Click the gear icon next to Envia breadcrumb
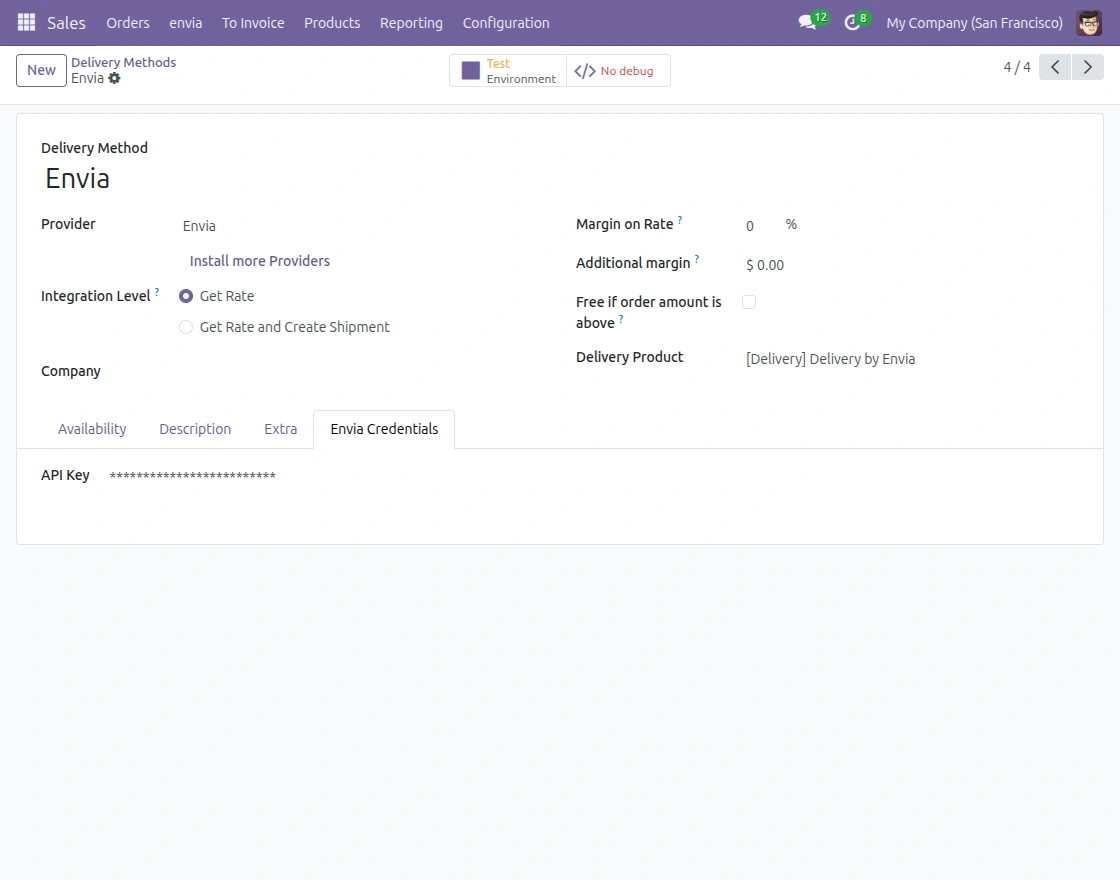The width and height of the screenshot is (1120, 880). tap(114, 78)
